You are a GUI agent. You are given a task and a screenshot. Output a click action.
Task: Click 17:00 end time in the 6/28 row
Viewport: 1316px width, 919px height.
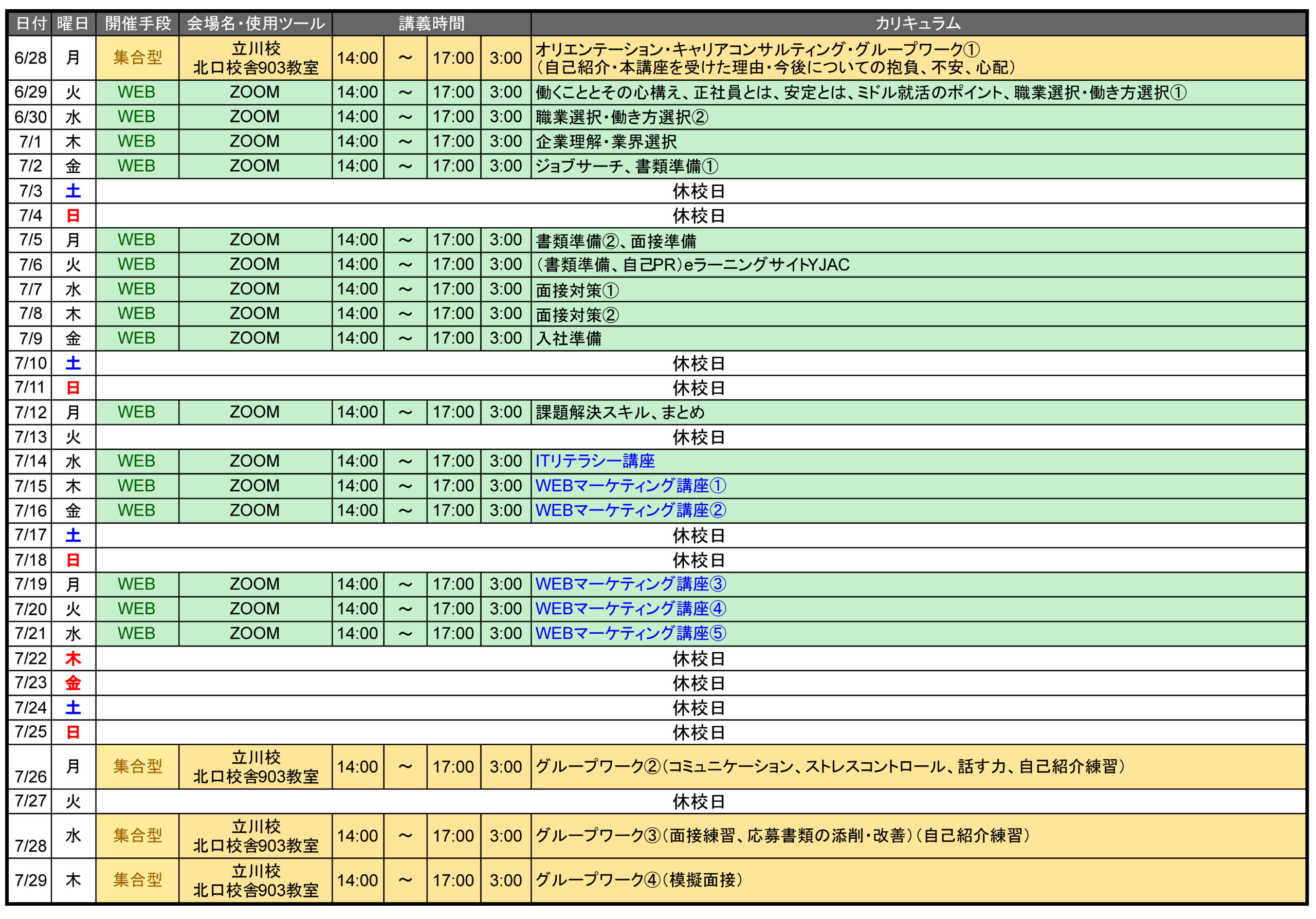453,58
